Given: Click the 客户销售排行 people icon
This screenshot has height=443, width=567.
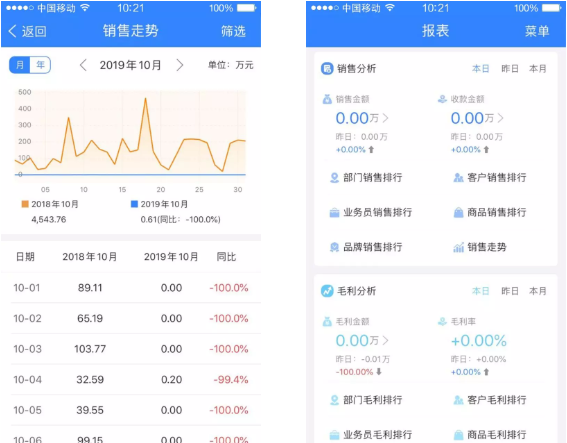Looking at the screenshot, I should [458, 178].
